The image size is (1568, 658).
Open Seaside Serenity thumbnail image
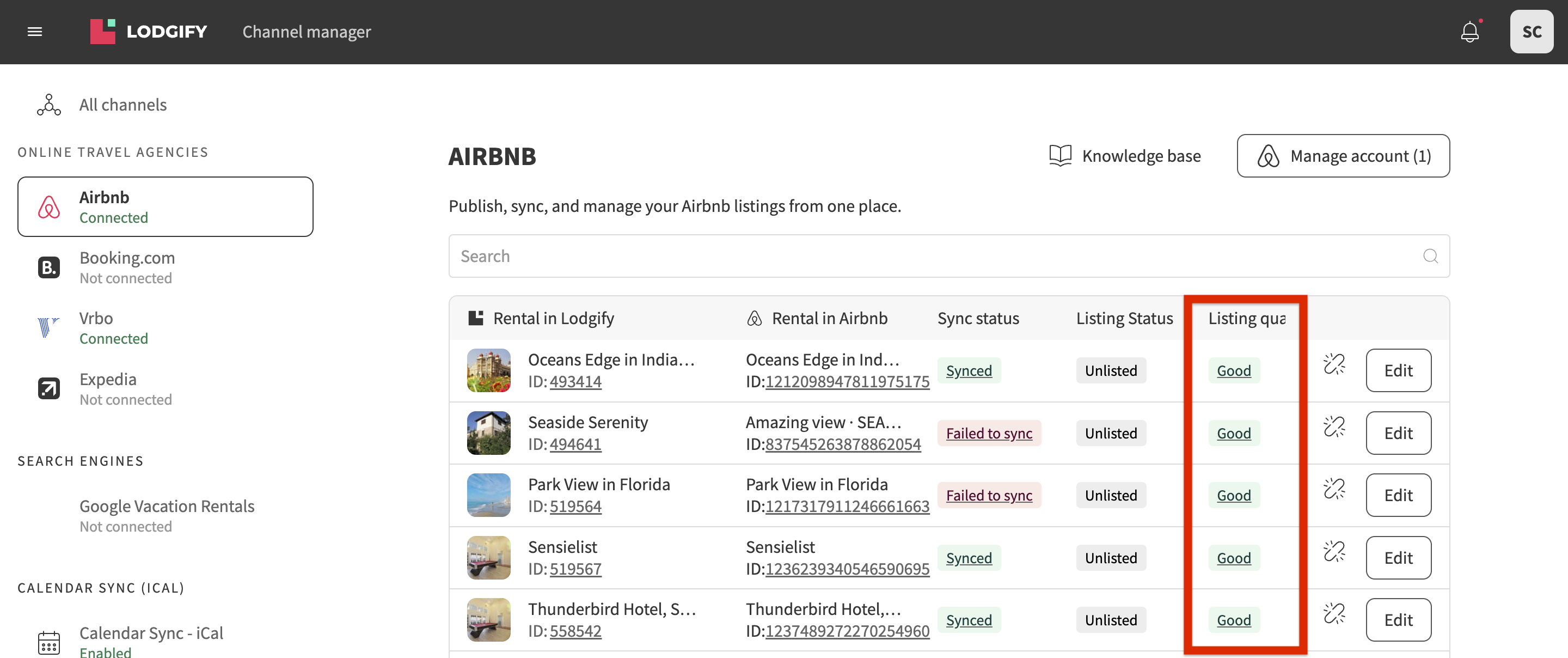(x=488, y=433)
